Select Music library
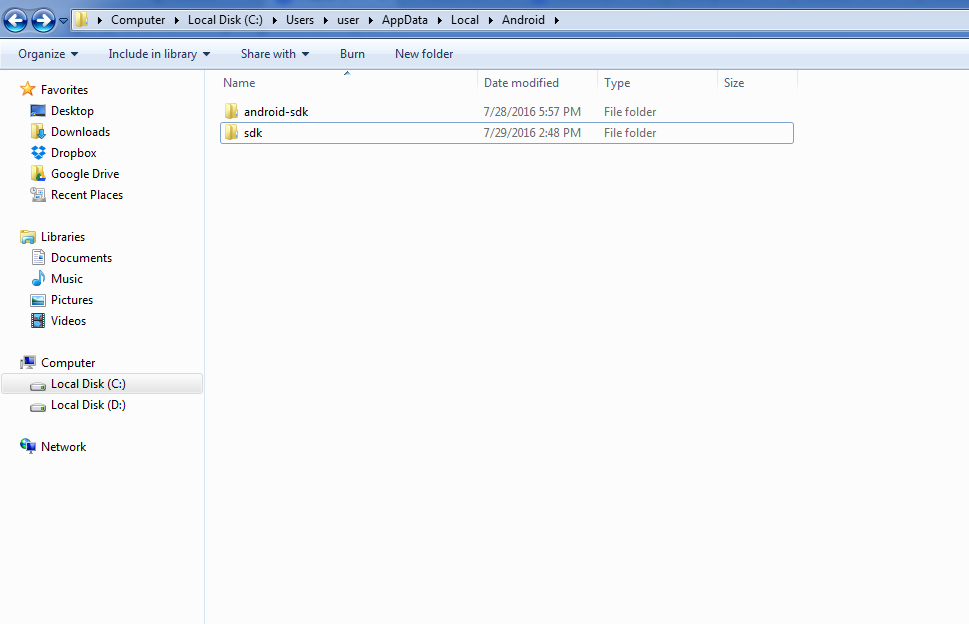969x624 pixels. pos(67,279)
